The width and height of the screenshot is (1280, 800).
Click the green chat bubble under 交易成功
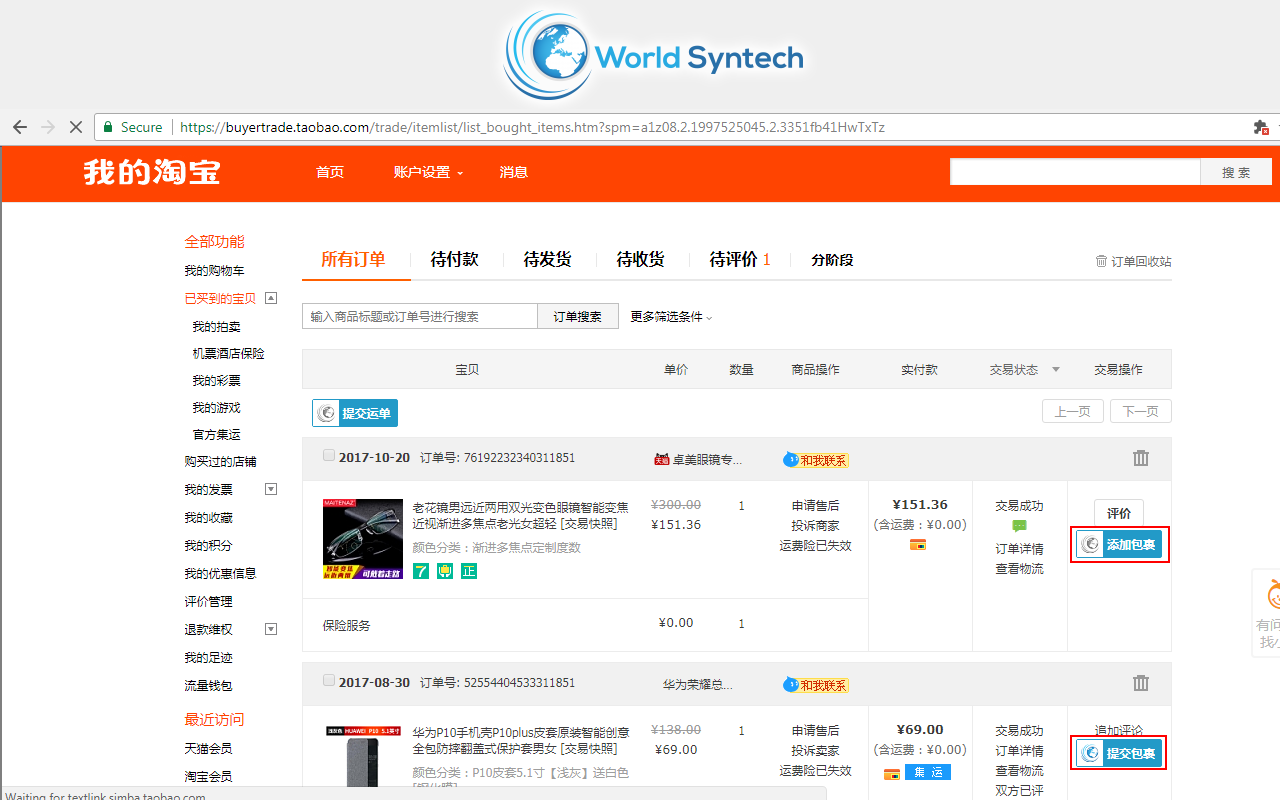1019,524
